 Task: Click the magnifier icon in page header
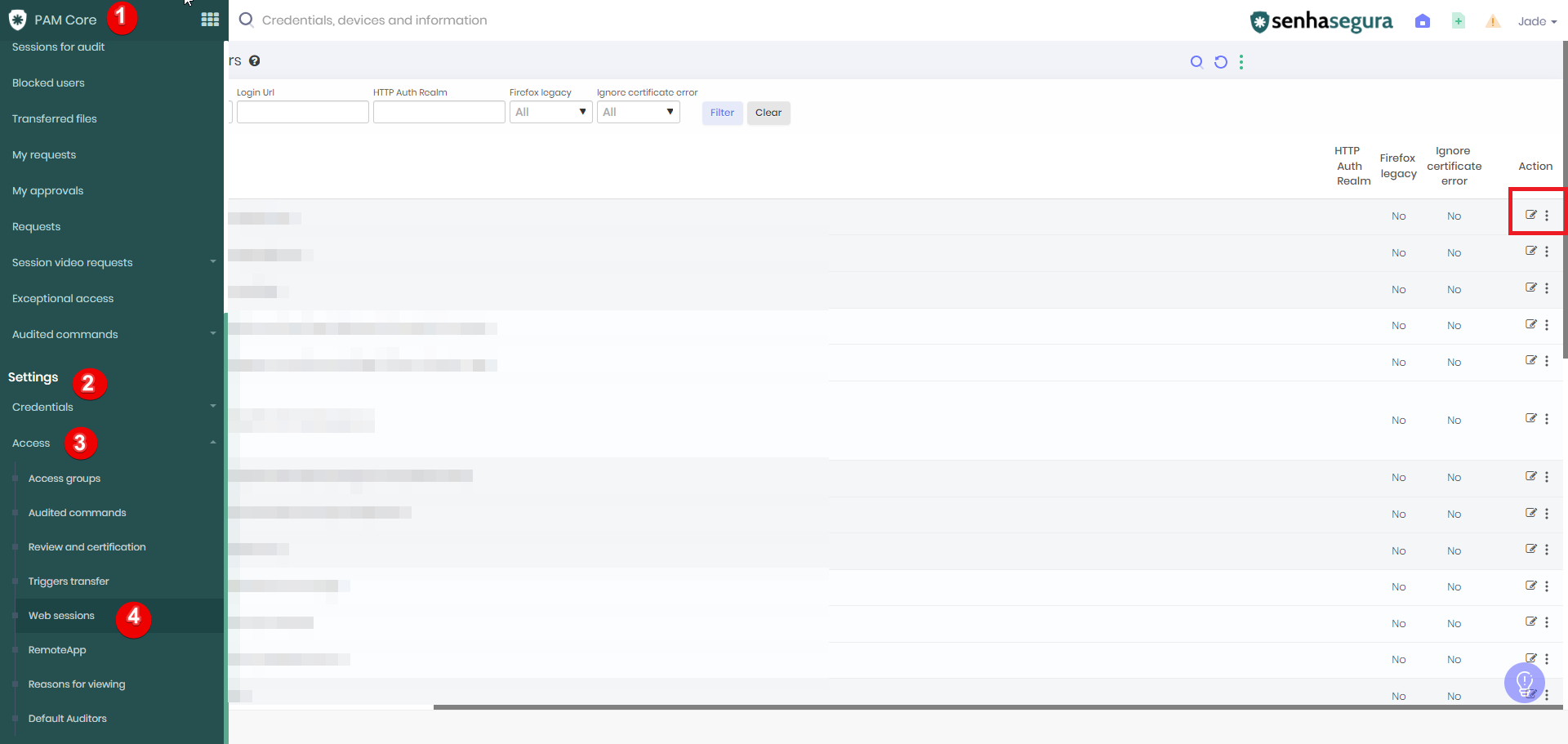coord(1196,62)
